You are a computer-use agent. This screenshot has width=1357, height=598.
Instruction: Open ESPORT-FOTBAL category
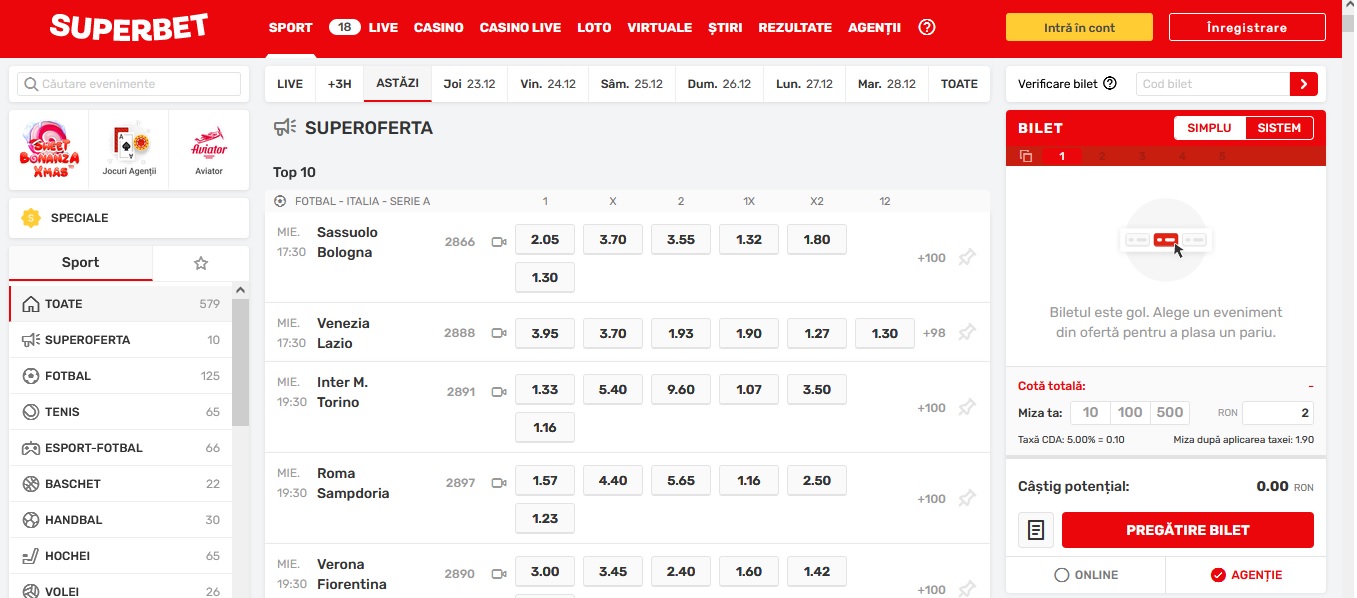(x=121, y=448)
